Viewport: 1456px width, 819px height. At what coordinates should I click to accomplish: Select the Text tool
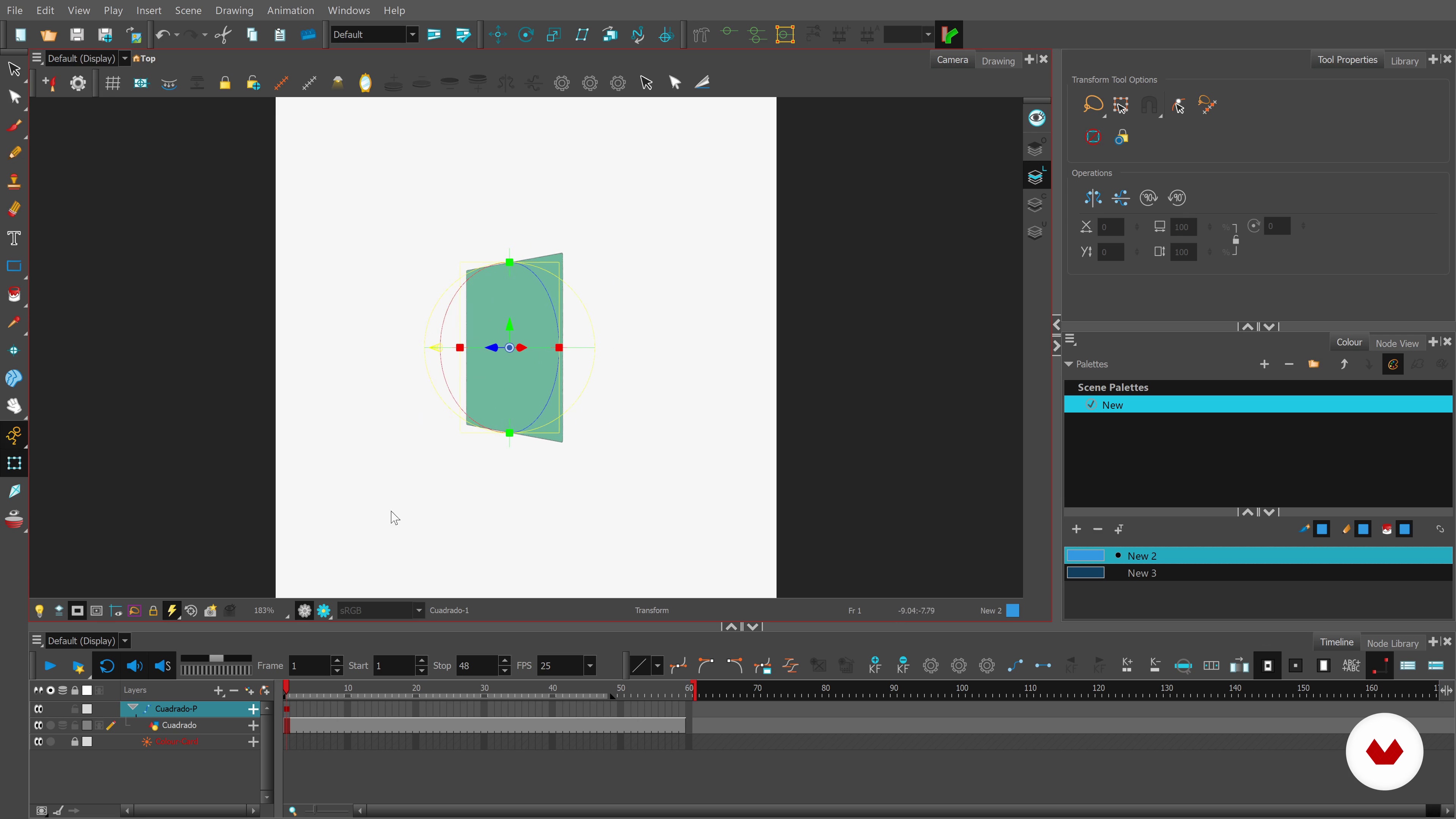click(x=14, y=237)
